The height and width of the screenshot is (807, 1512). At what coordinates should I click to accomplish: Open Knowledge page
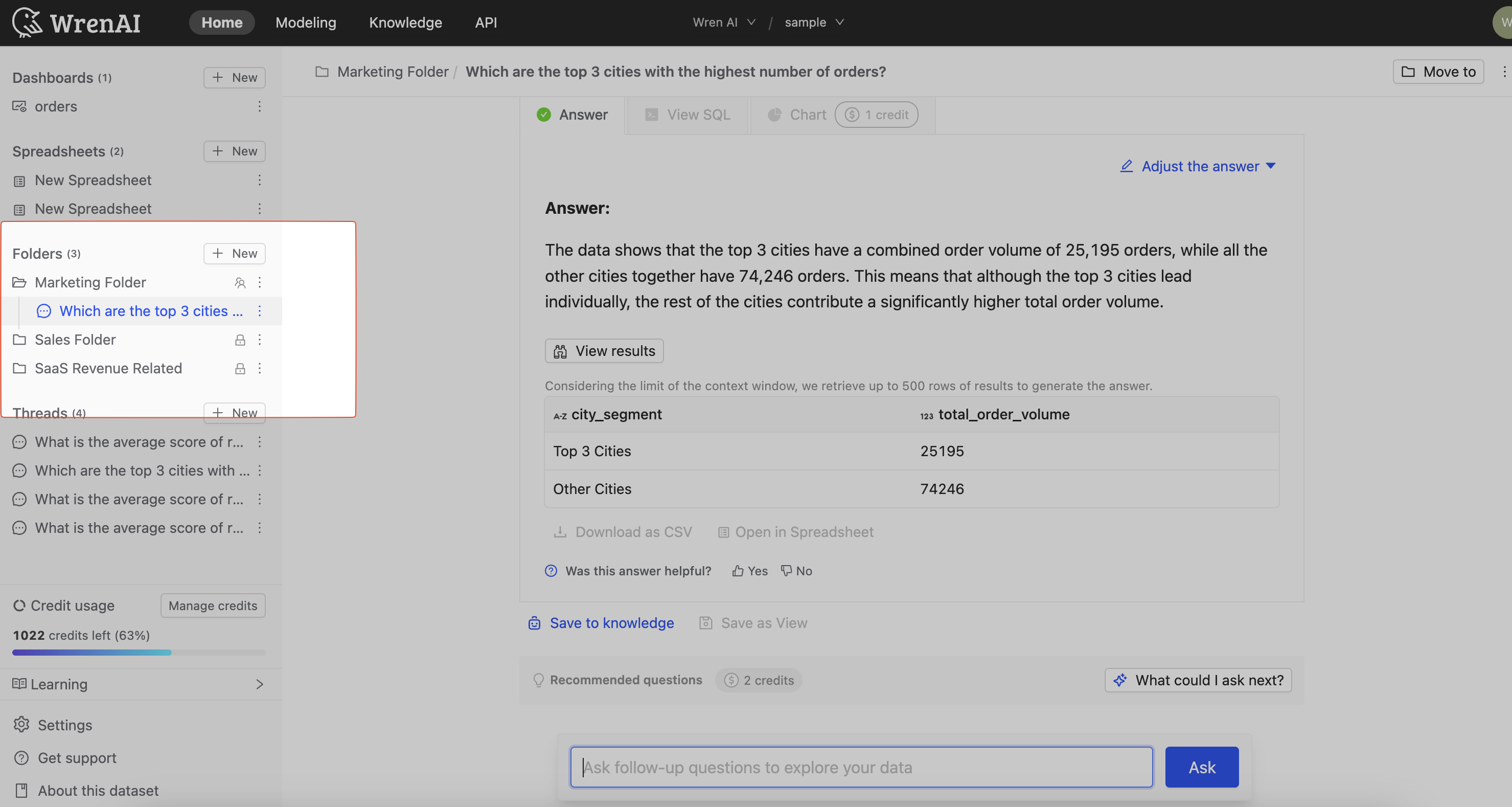click(x=405, y=23)
